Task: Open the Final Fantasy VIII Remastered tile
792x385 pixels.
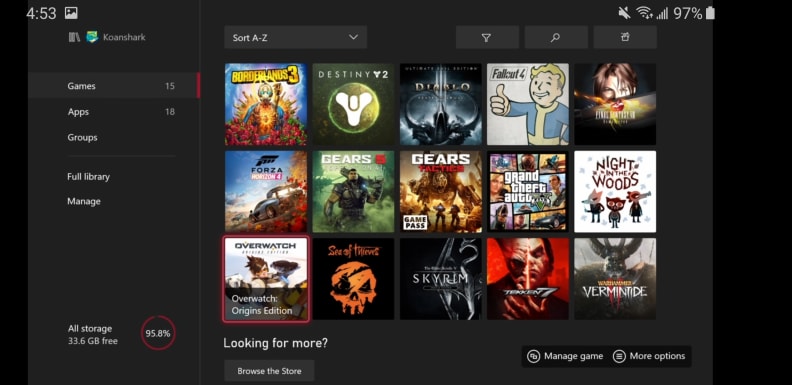Action: pos(615,104)
